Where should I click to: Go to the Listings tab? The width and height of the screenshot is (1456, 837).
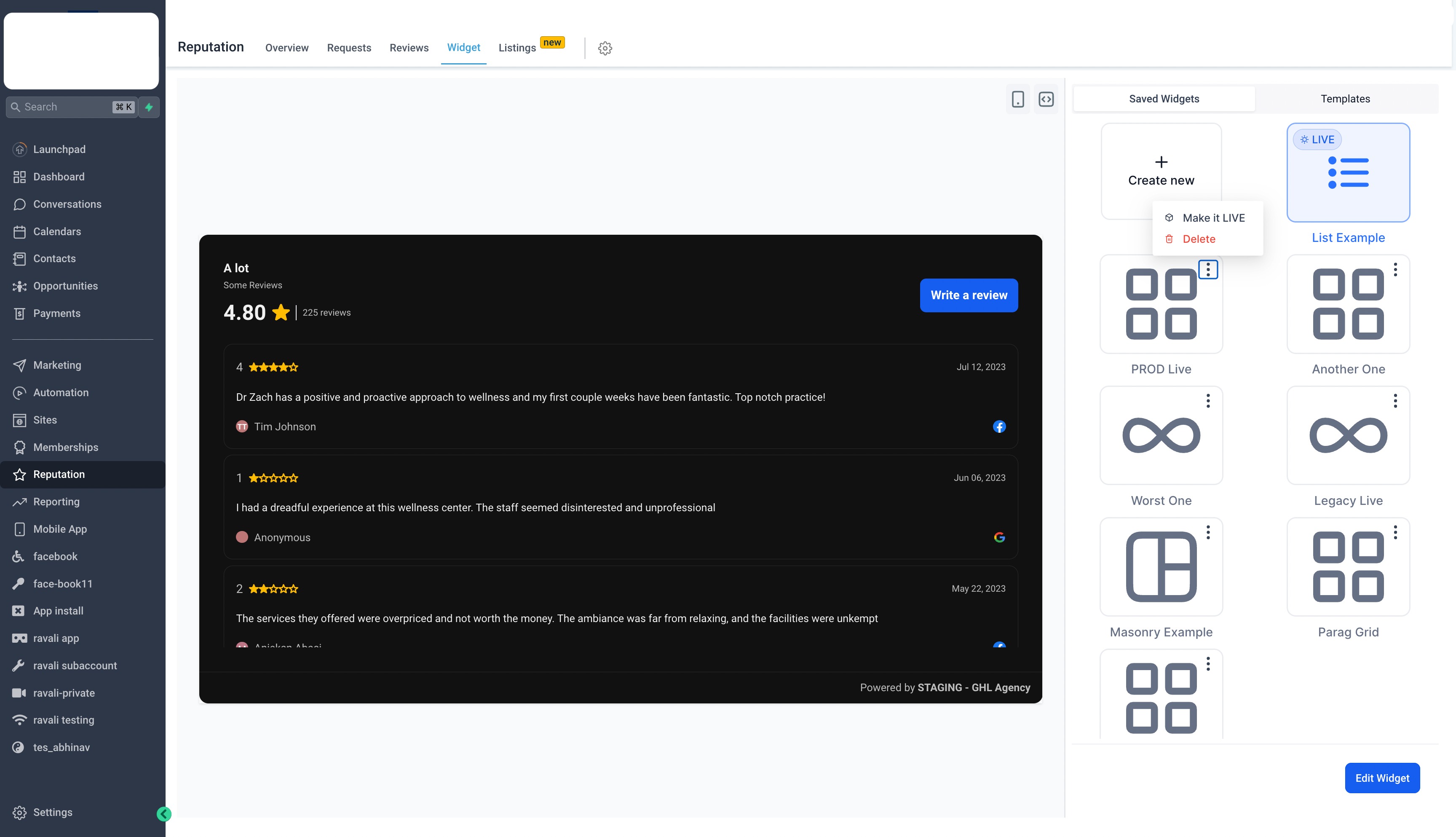[x=517, y=48]
